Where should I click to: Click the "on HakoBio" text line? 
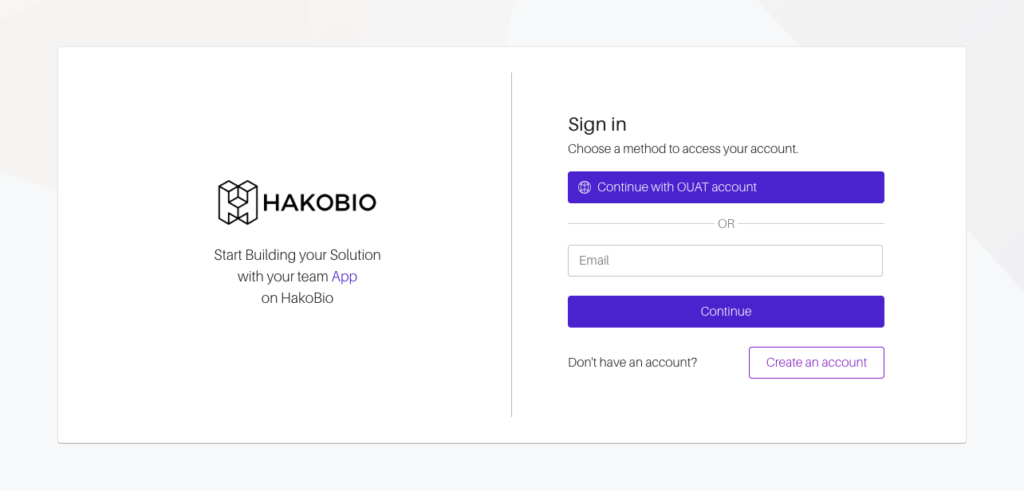click(297, 298)
